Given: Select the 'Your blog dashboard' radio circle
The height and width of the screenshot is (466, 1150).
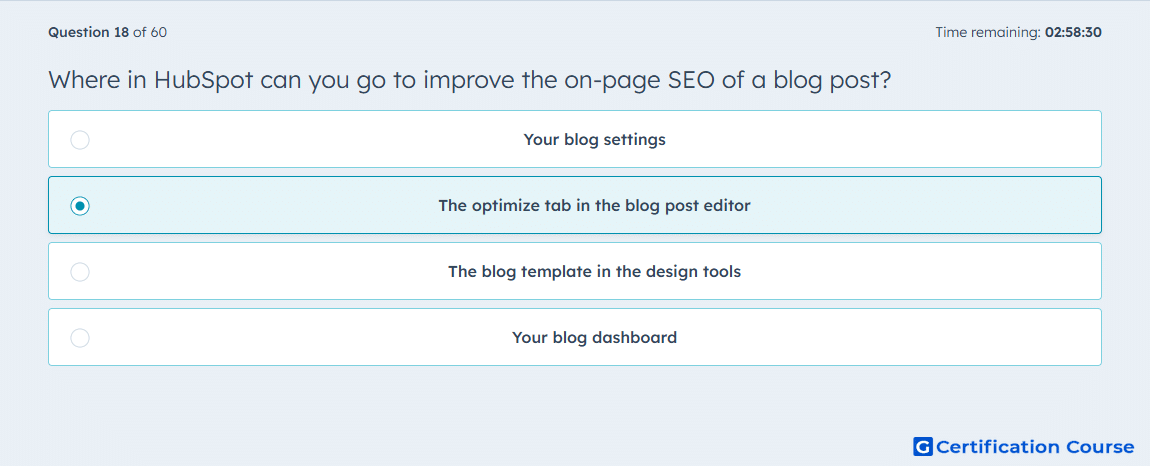Looking at the screenshot, I should pos(80,338).
